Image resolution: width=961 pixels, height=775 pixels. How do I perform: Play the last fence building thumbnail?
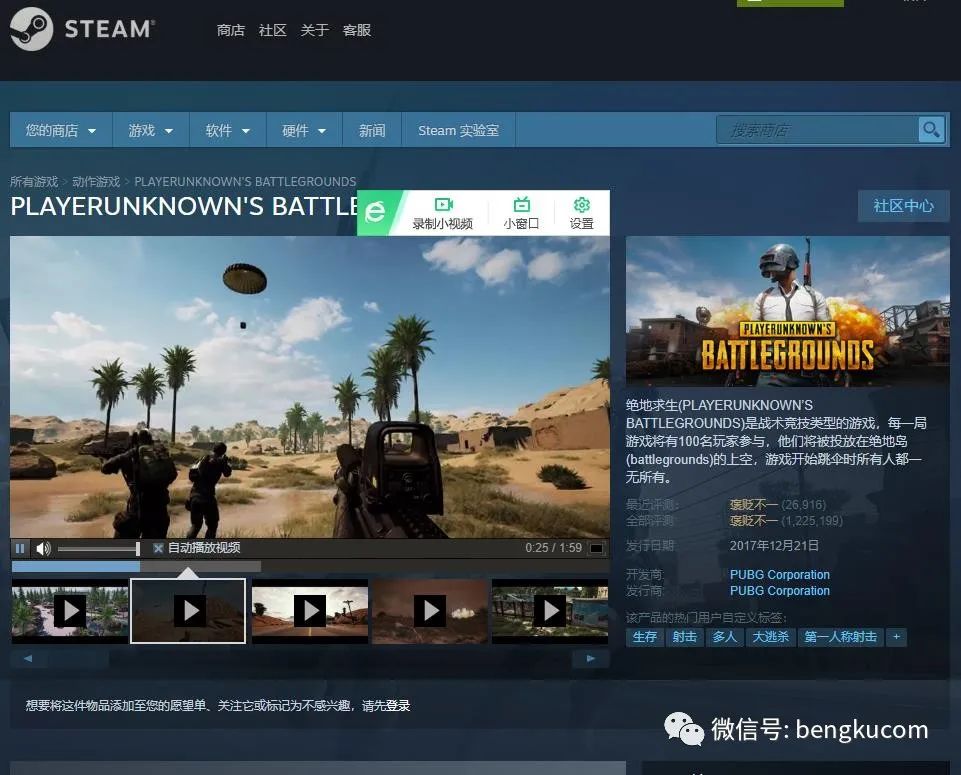tap(550, 611)
